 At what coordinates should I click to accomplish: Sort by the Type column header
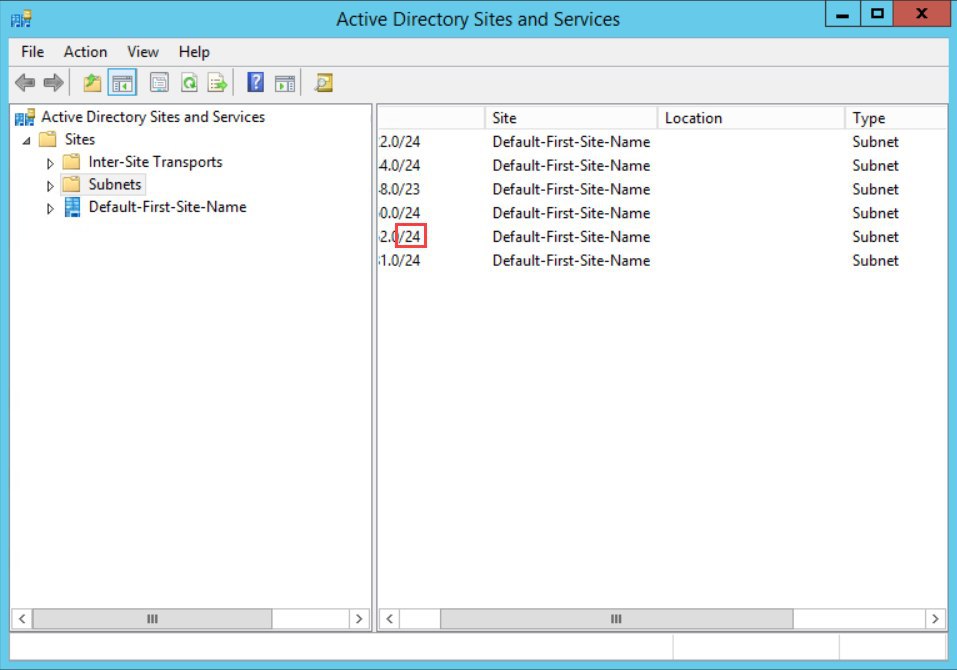(896, 118)
